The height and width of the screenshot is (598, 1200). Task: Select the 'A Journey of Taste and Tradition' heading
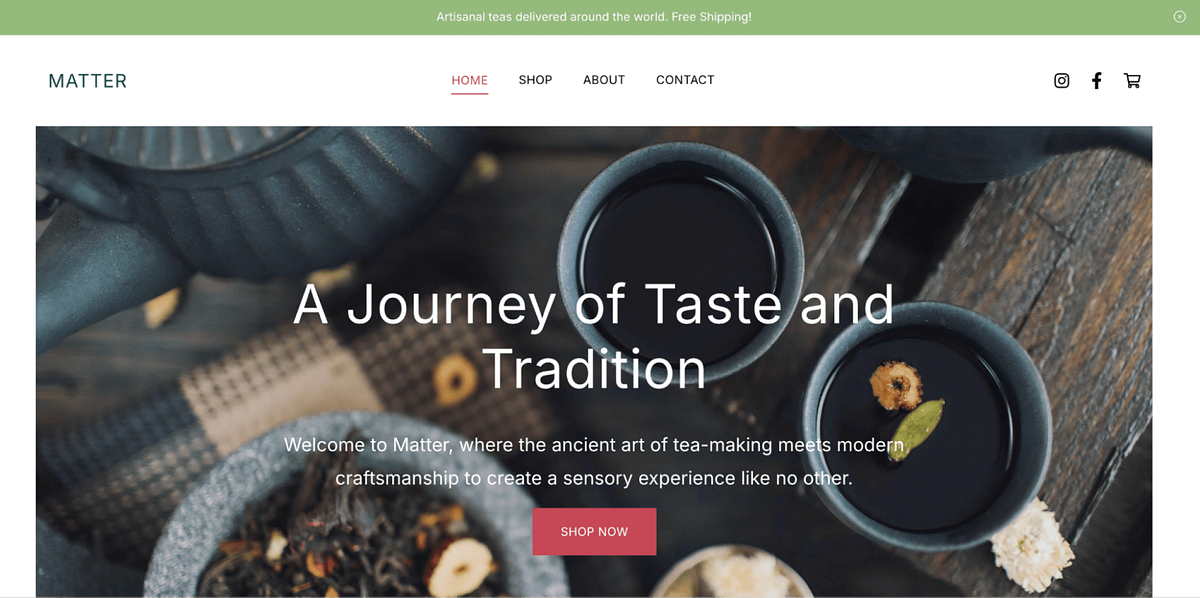click(594, 336)
